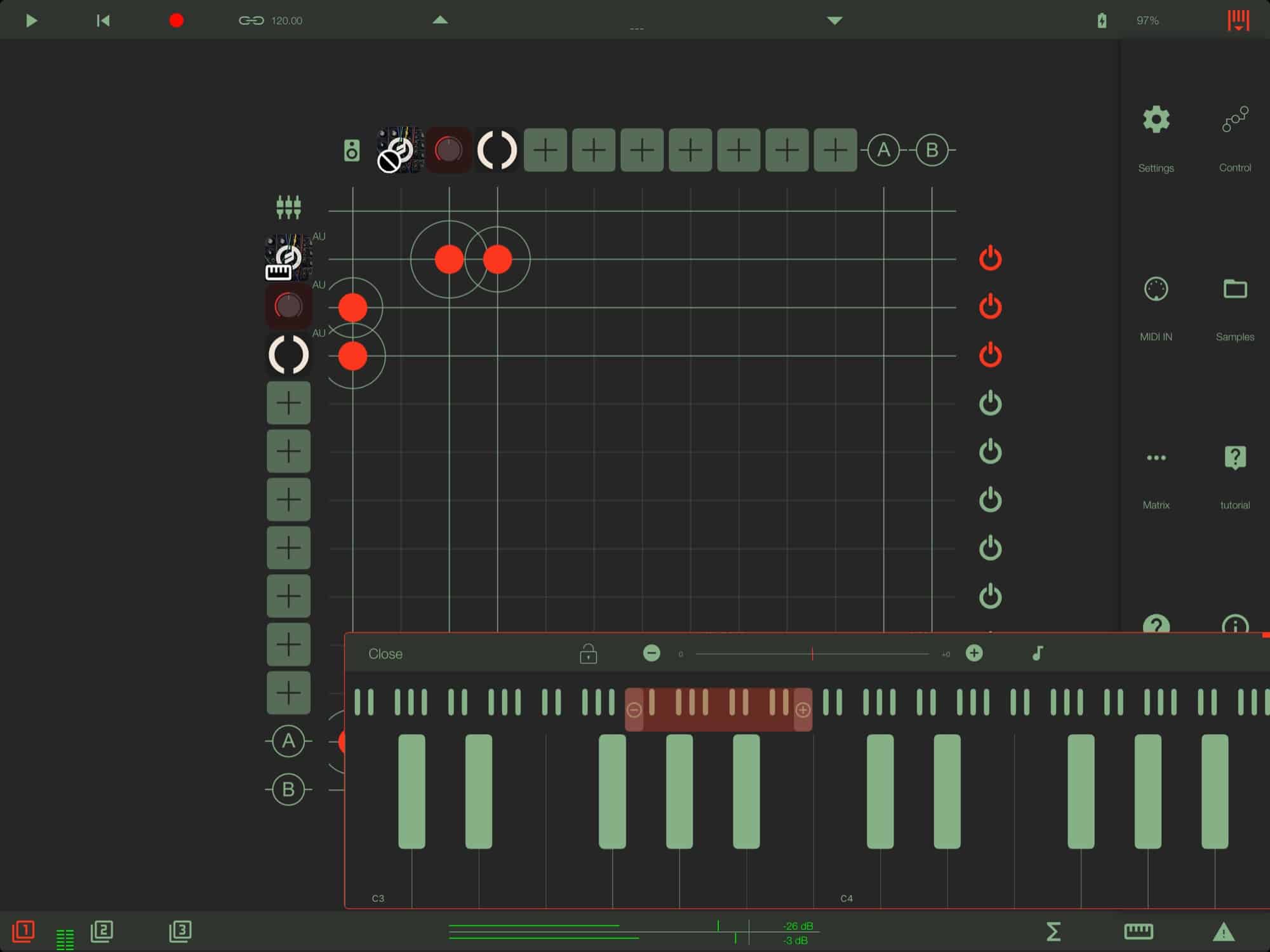Screen dimensions: 1270x952
Task: Toggle power for the eighth row
Action: 990,596
